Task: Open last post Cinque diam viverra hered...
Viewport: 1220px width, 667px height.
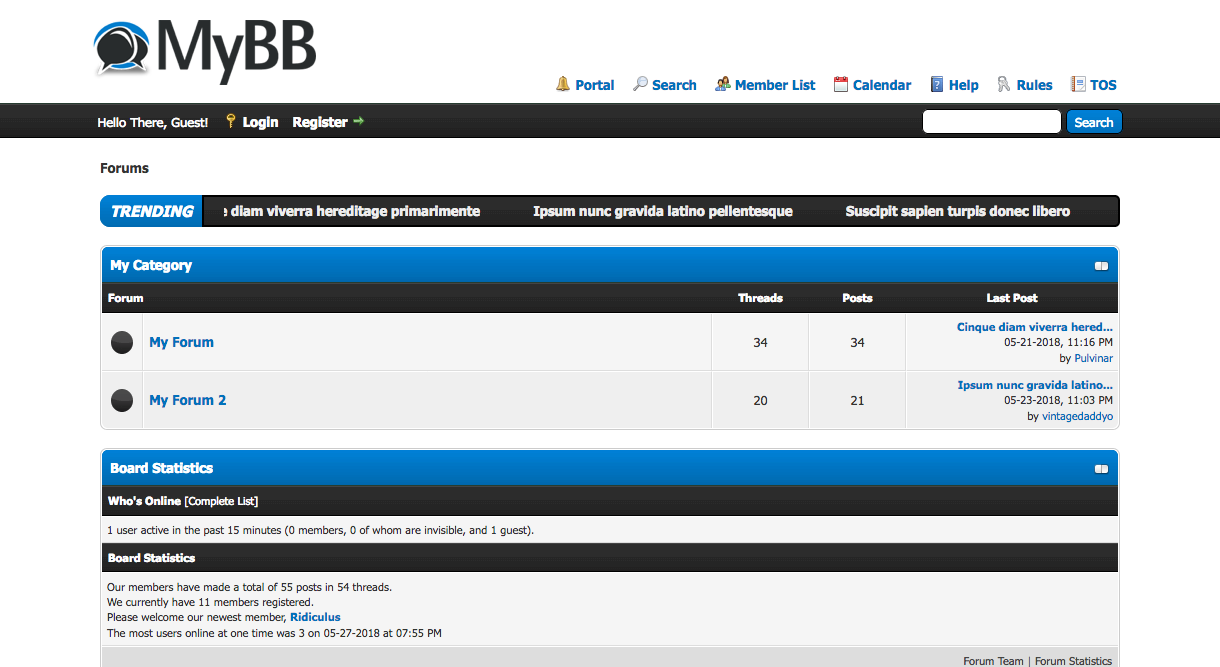Action: (1035, 327)
